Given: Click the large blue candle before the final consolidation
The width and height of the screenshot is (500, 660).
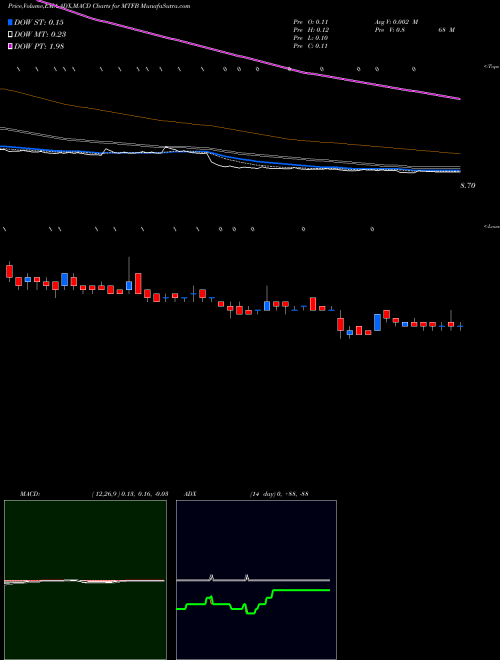Looking at the screenshot, I should (378, 322).
